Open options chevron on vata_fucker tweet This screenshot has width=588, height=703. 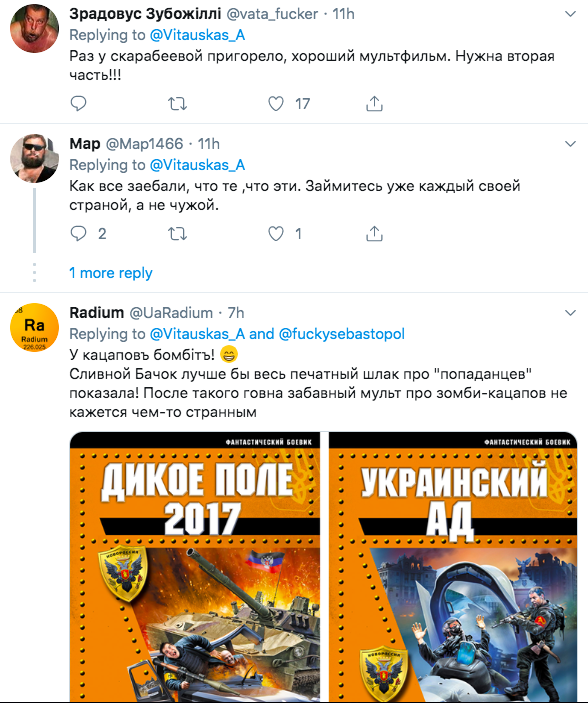click(x=570, y=14)
